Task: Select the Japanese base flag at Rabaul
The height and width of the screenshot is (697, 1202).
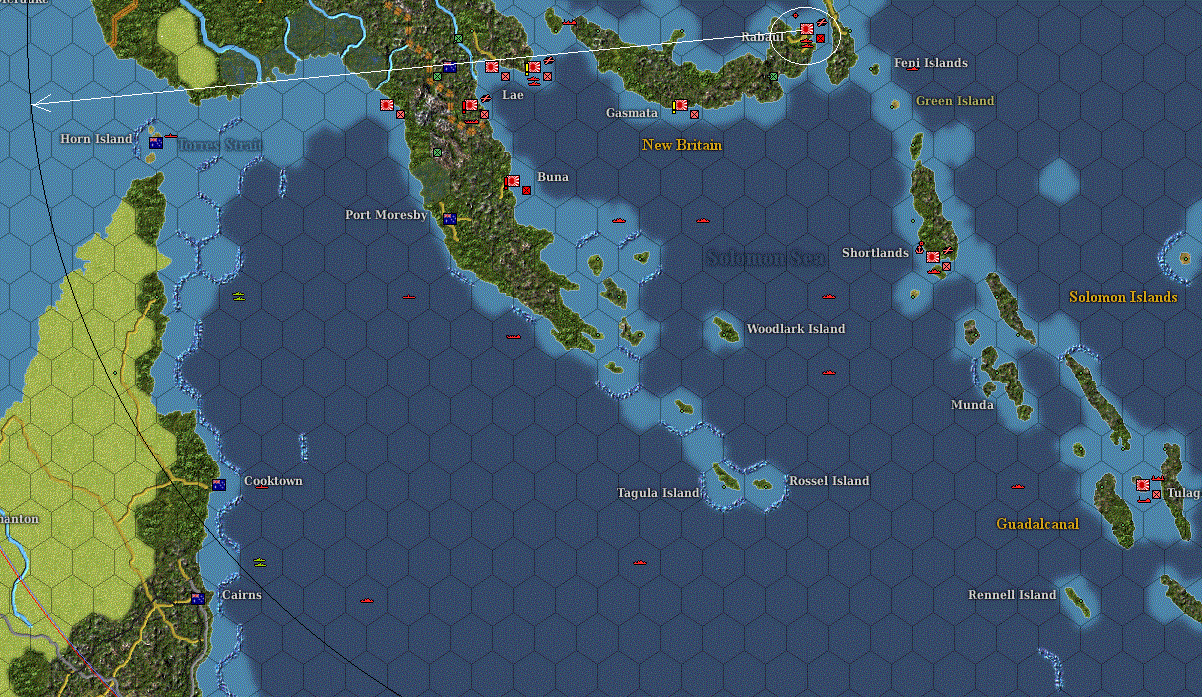Action: [x=806, y=29]
